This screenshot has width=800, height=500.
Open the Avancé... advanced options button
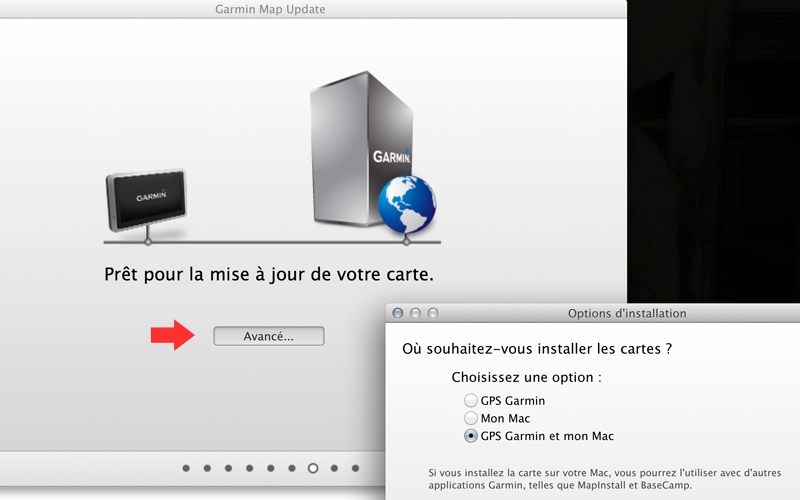268,336
